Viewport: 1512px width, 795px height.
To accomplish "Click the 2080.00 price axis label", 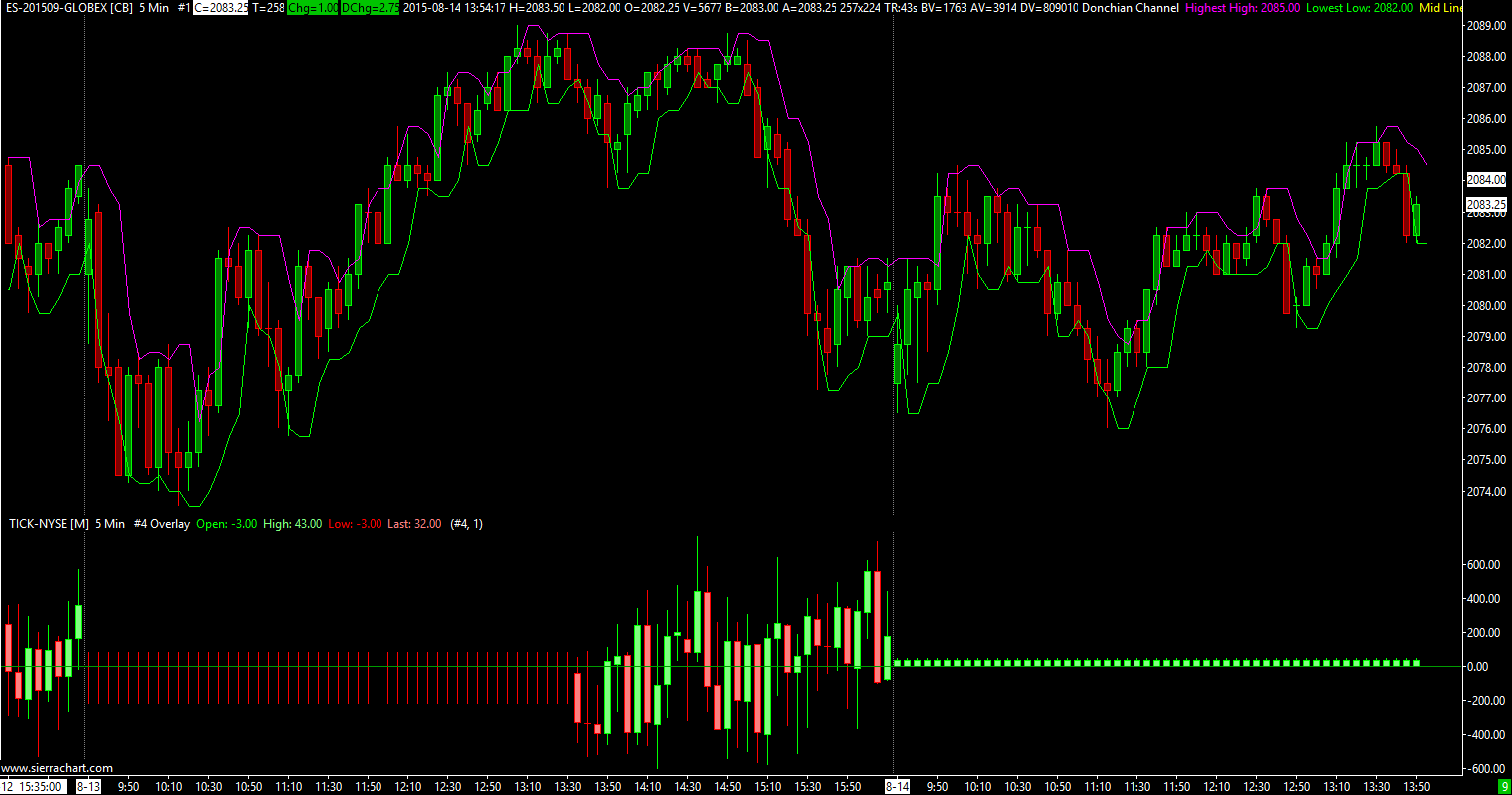I will click(x=1486, y=306).
